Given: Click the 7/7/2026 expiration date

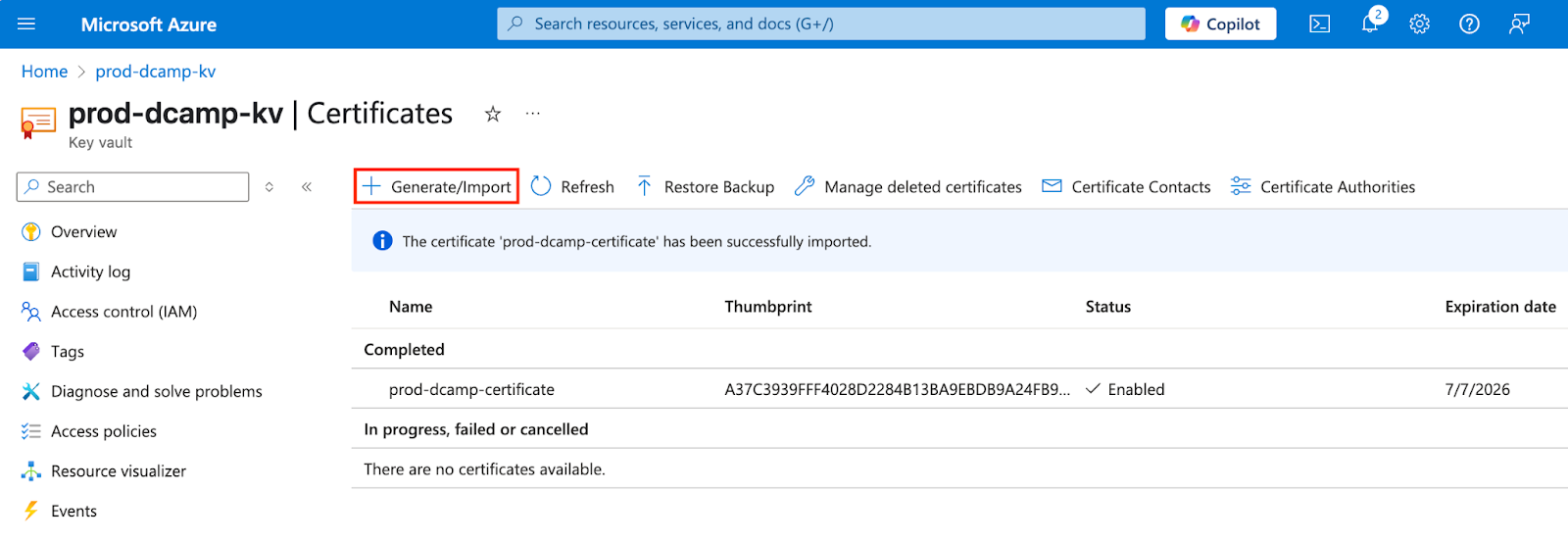Looking at the screenshot, I should click(1477, 389).
